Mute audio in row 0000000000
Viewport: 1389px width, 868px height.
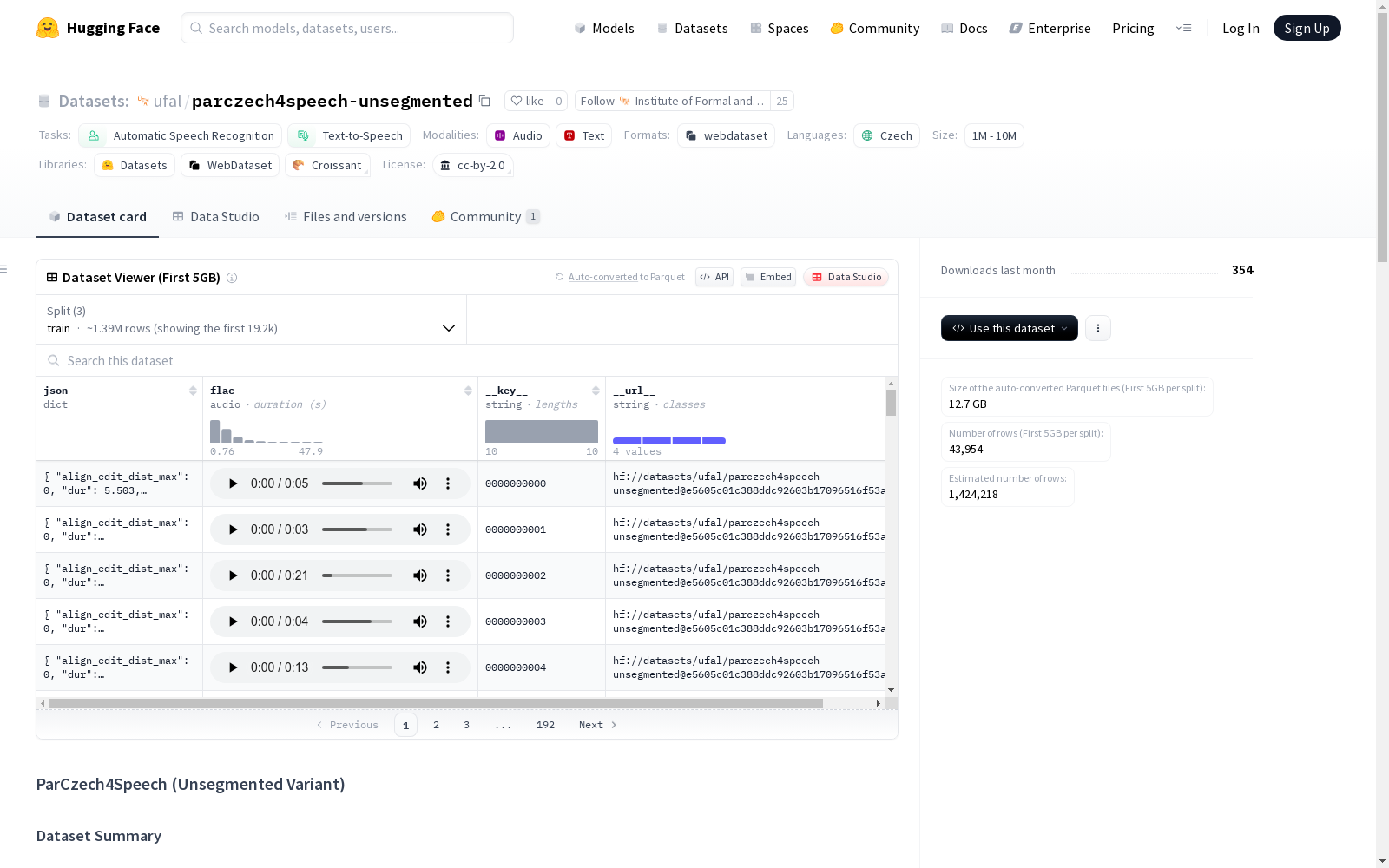tap(420, 483)
